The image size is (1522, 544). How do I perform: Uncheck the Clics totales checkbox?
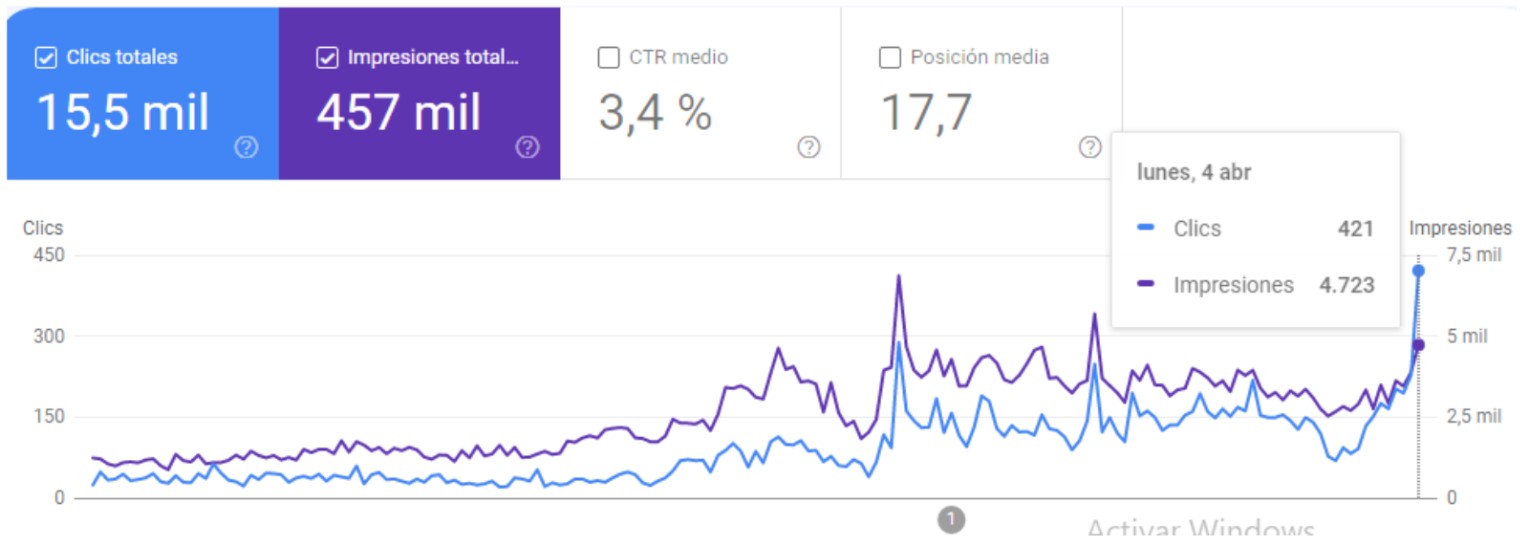[x=46, y=58]
